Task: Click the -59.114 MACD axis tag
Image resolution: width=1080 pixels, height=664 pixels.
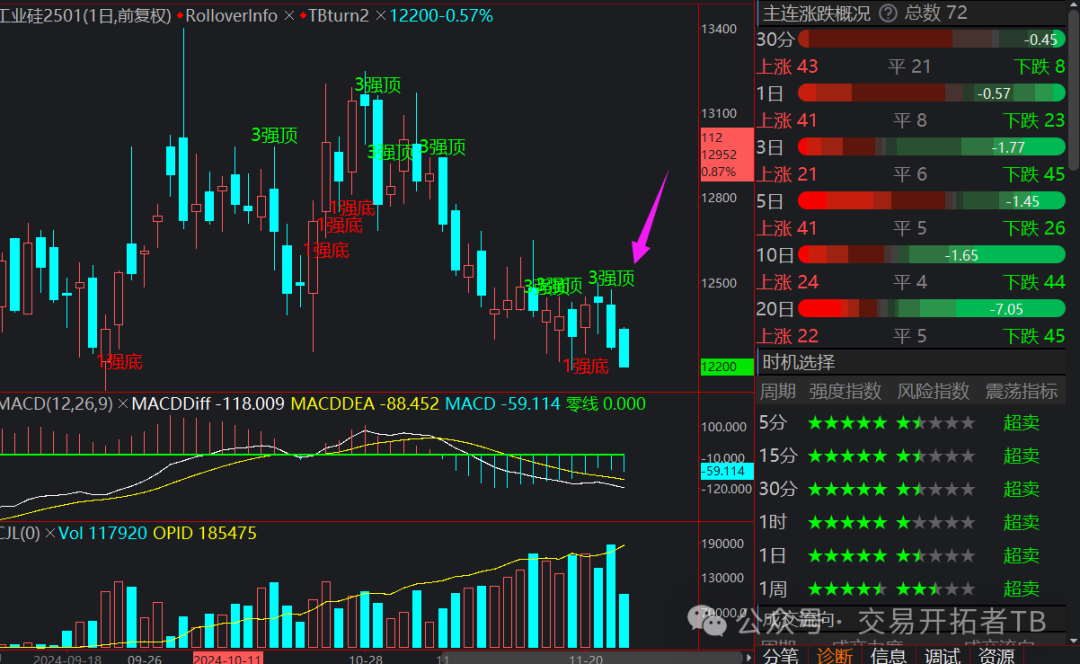Action: (x=727, y=471)
